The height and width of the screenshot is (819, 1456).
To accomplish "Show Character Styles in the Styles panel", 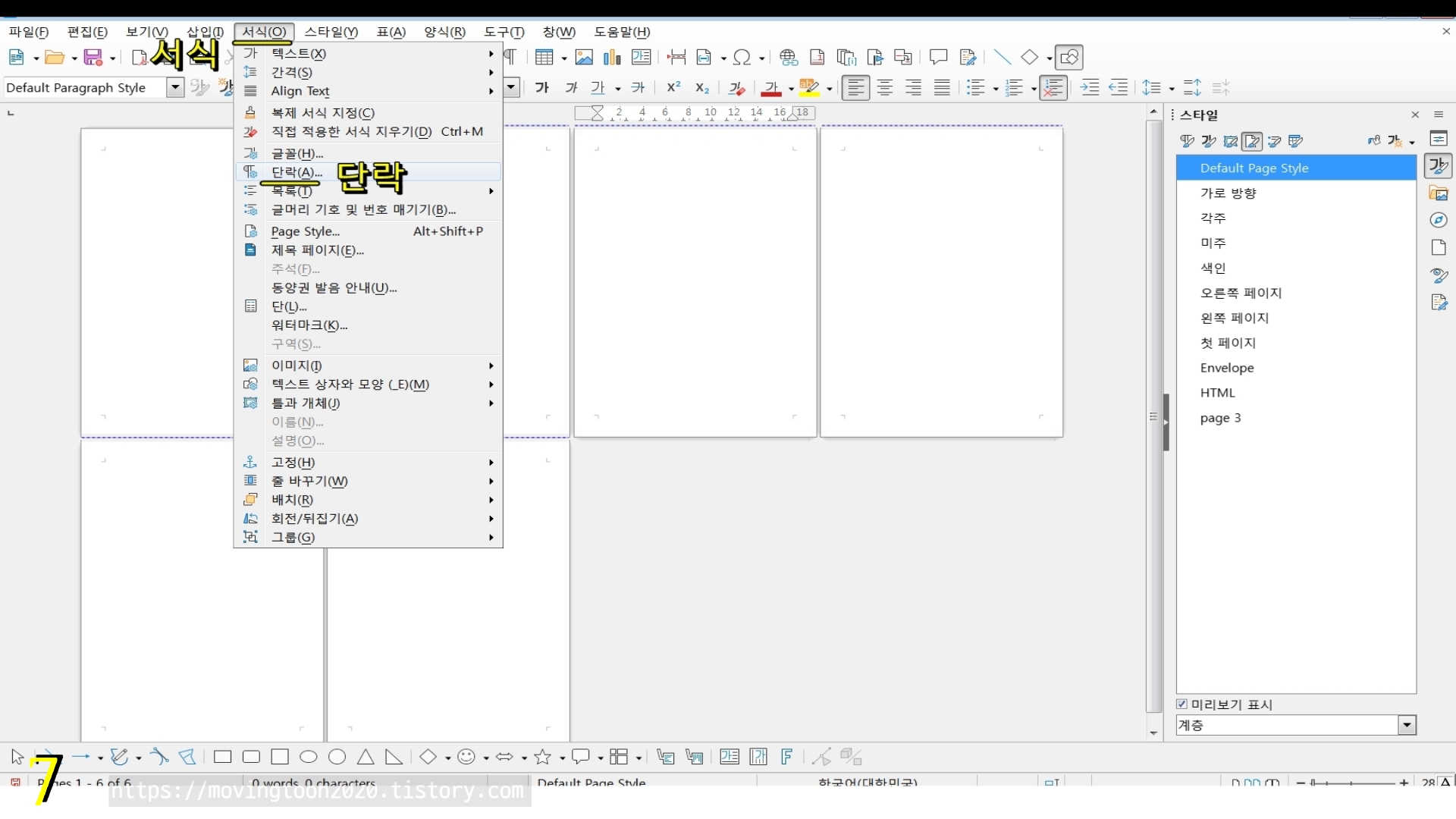I will [1209, 141].
